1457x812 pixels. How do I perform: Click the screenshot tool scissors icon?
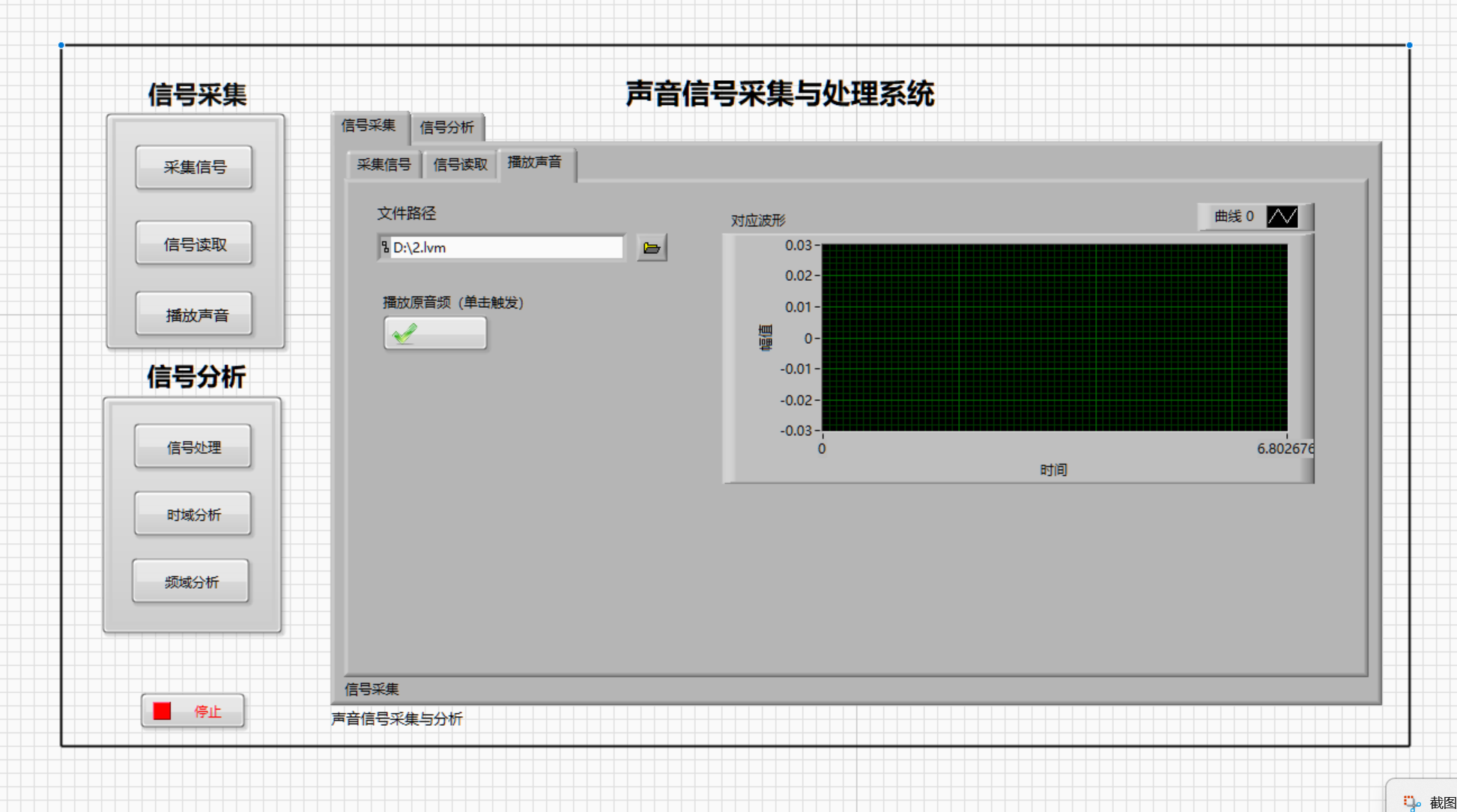click(1411, 802)
